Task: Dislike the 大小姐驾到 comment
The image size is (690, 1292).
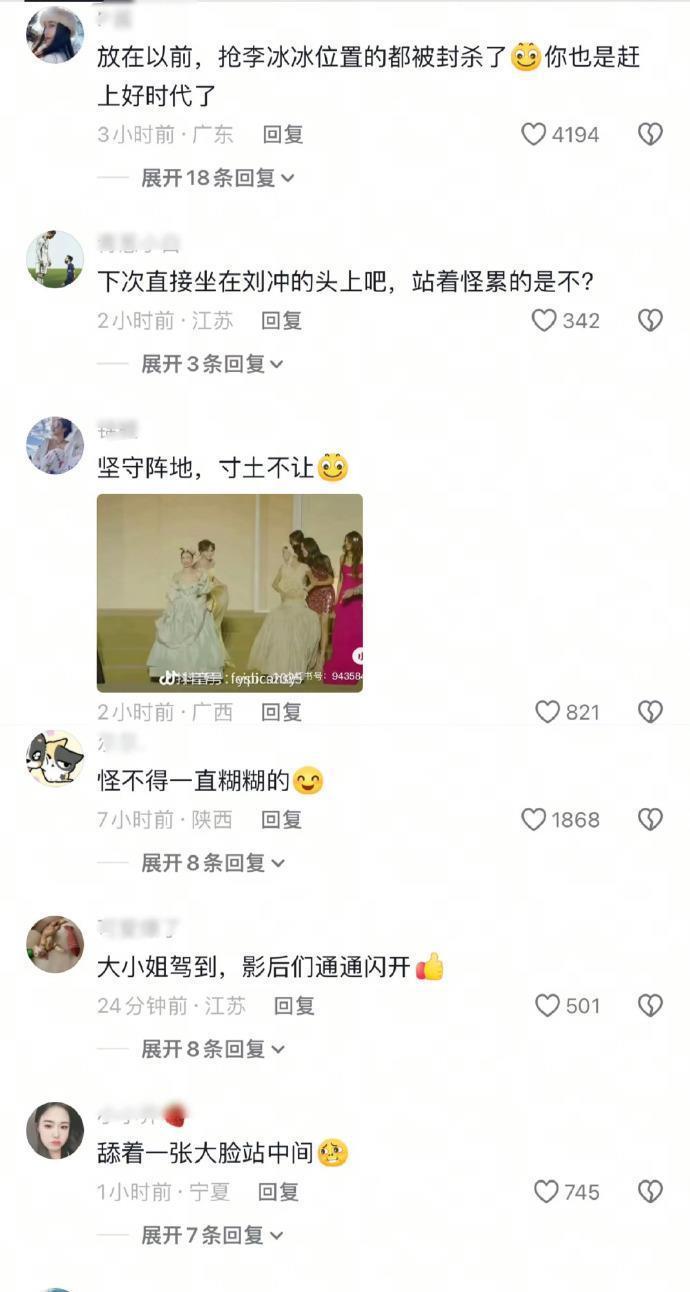Action: 651,1006
